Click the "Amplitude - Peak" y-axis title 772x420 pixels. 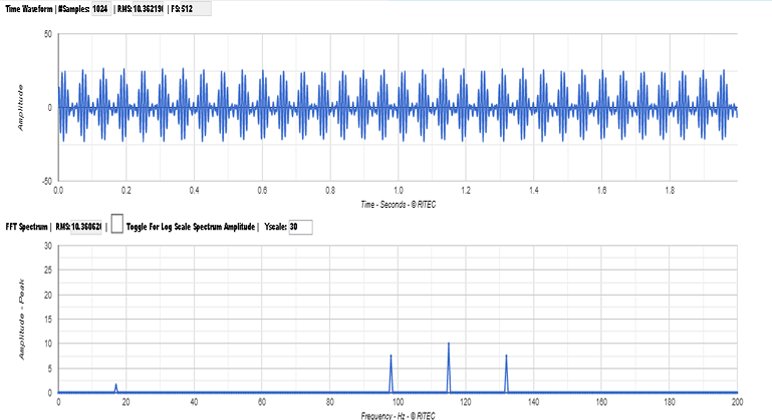tap(21, 319)
